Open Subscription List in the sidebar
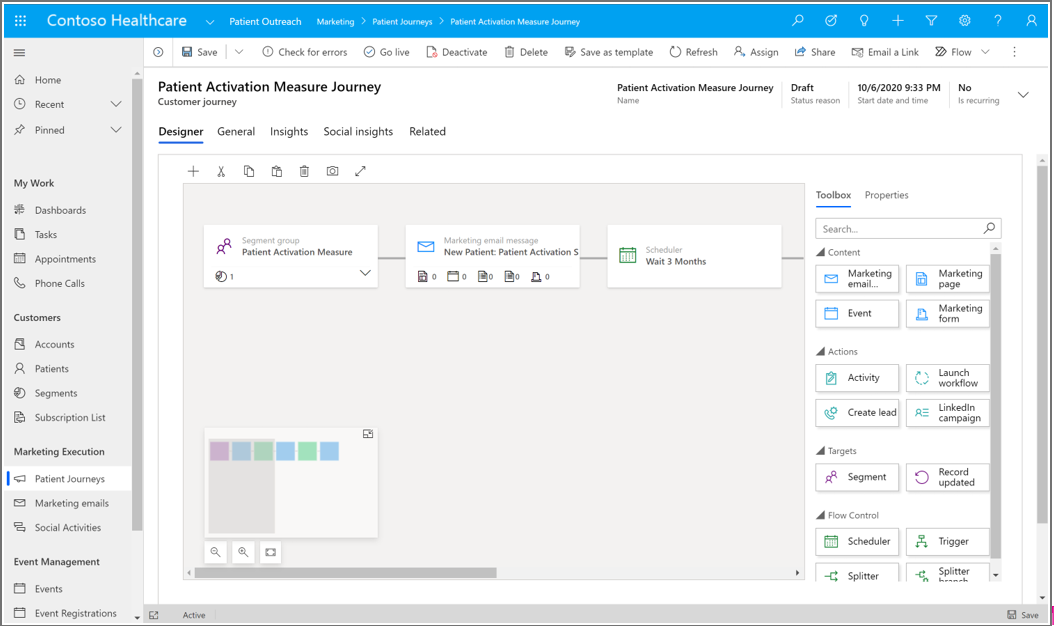 tap(70, 418)
